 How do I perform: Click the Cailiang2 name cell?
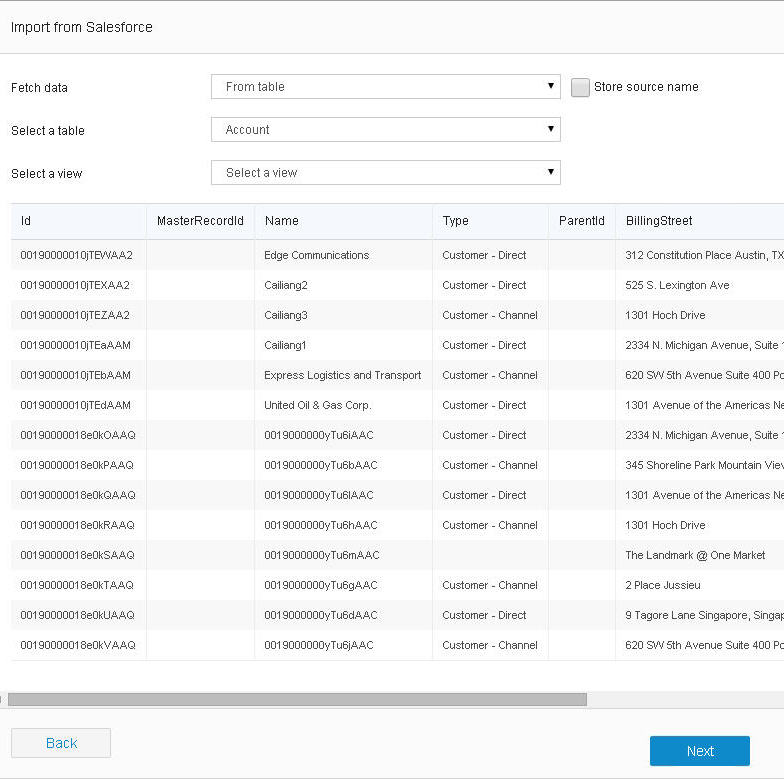(286, 285)
